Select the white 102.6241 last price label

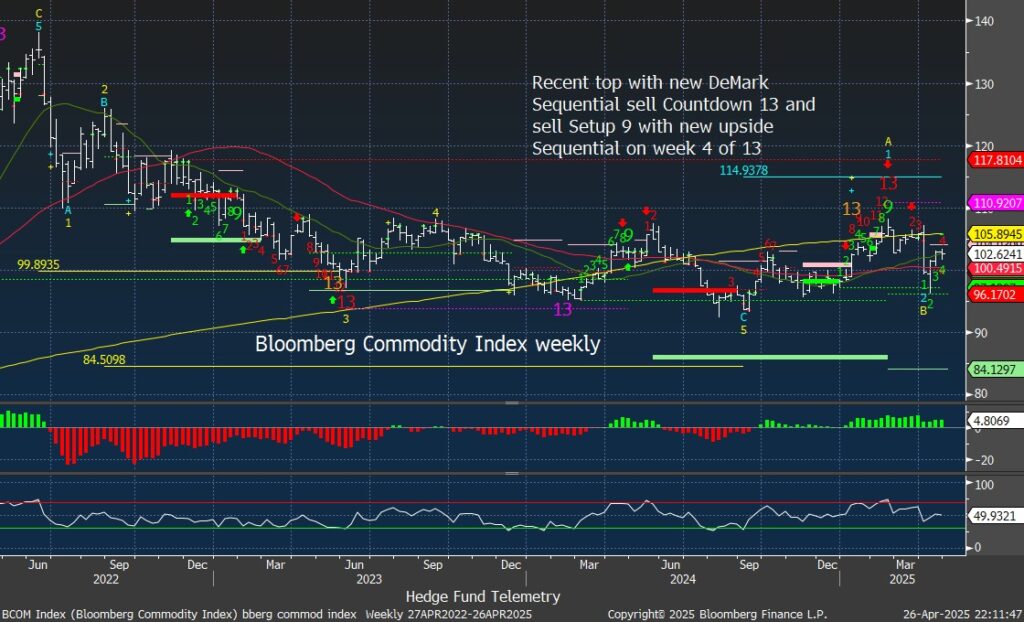click(998, 254)
